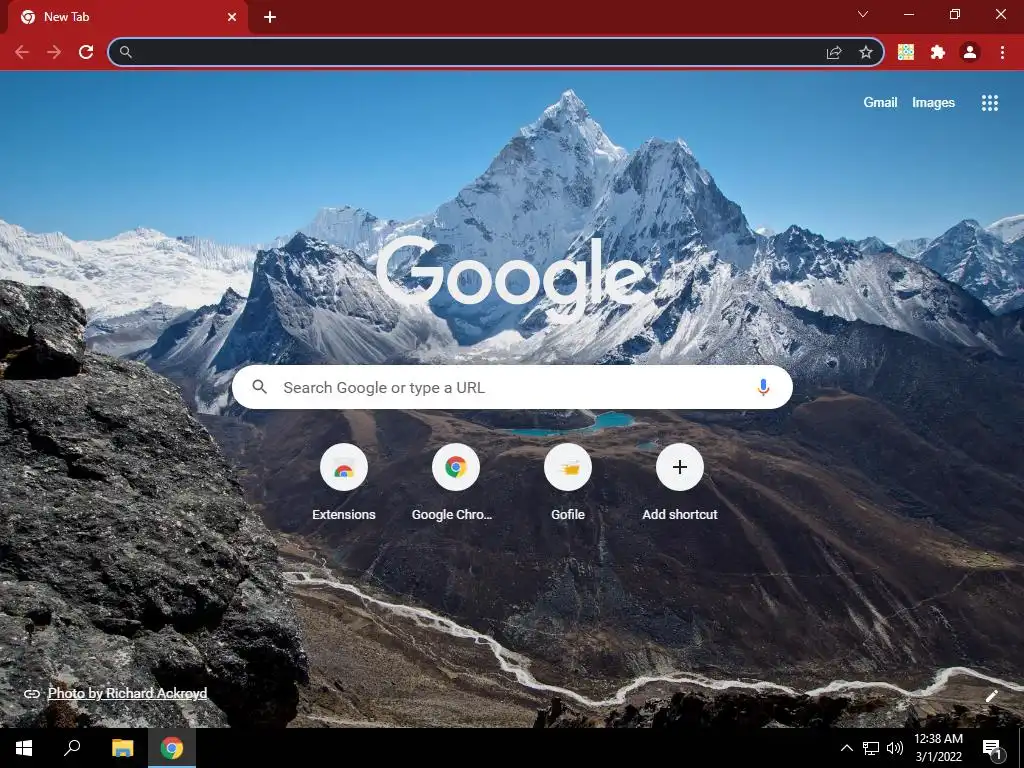Click the Add shortcut plus tile
The image size is (1024, 768).
coord(680,481)
